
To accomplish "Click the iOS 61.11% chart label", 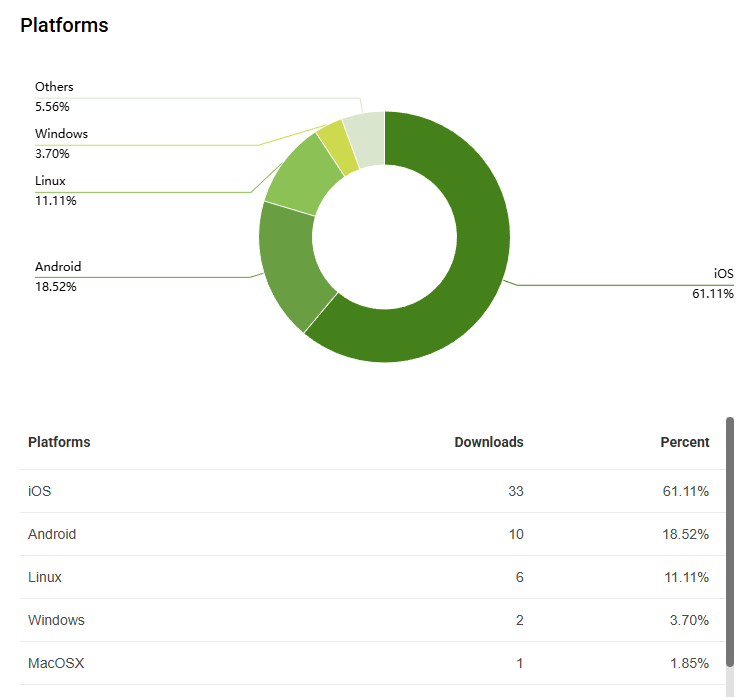I will (x=712, y=283).
